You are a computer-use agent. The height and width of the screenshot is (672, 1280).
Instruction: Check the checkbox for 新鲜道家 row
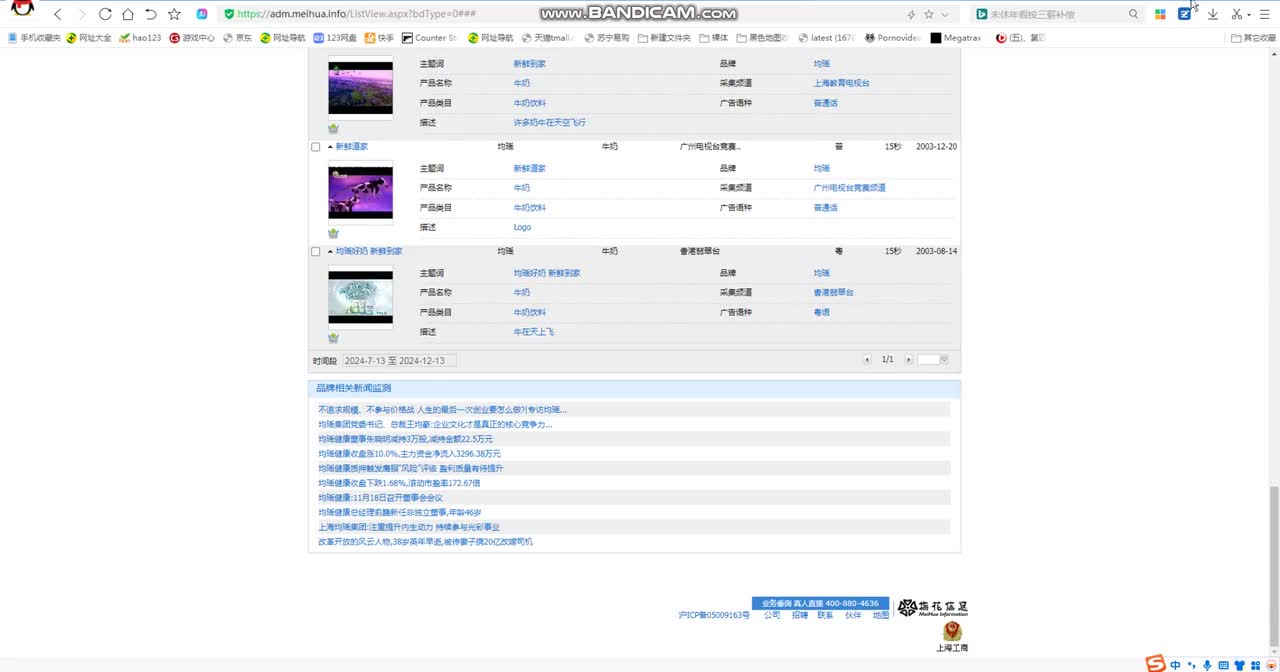pos(316,147)
